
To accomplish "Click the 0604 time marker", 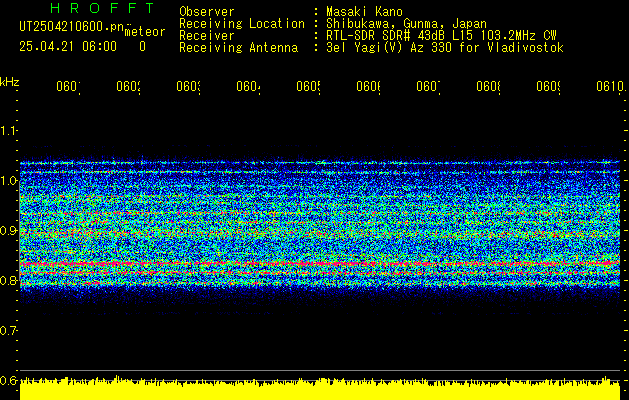I will point(248,86).
